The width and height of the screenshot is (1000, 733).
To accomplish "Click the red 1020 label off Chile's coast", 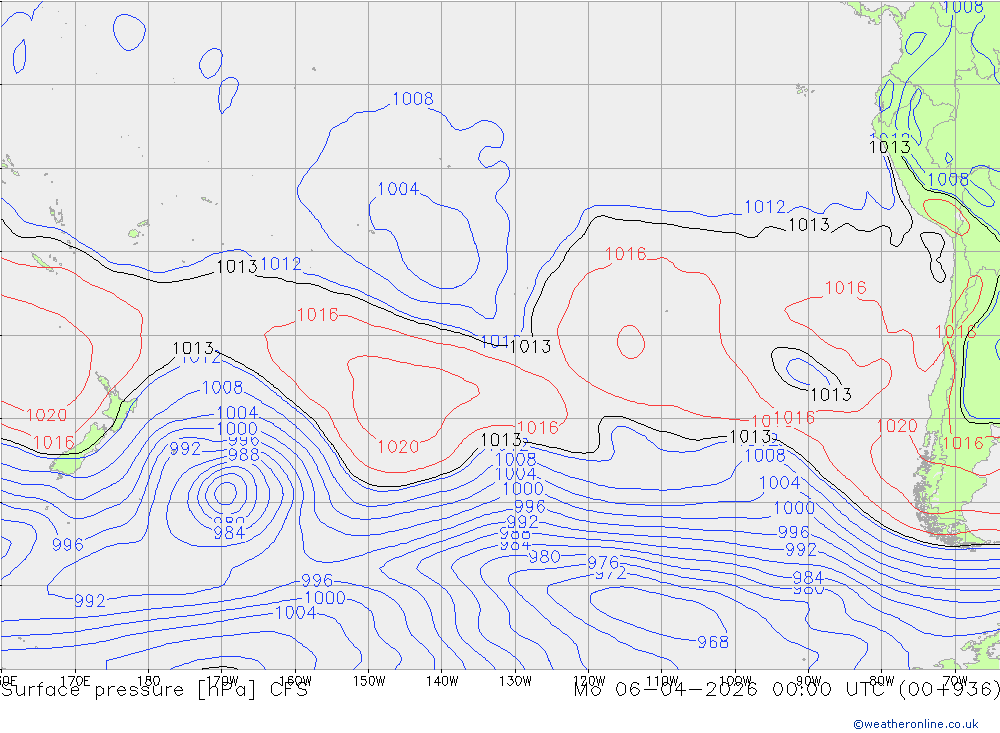I will [897, 426].
